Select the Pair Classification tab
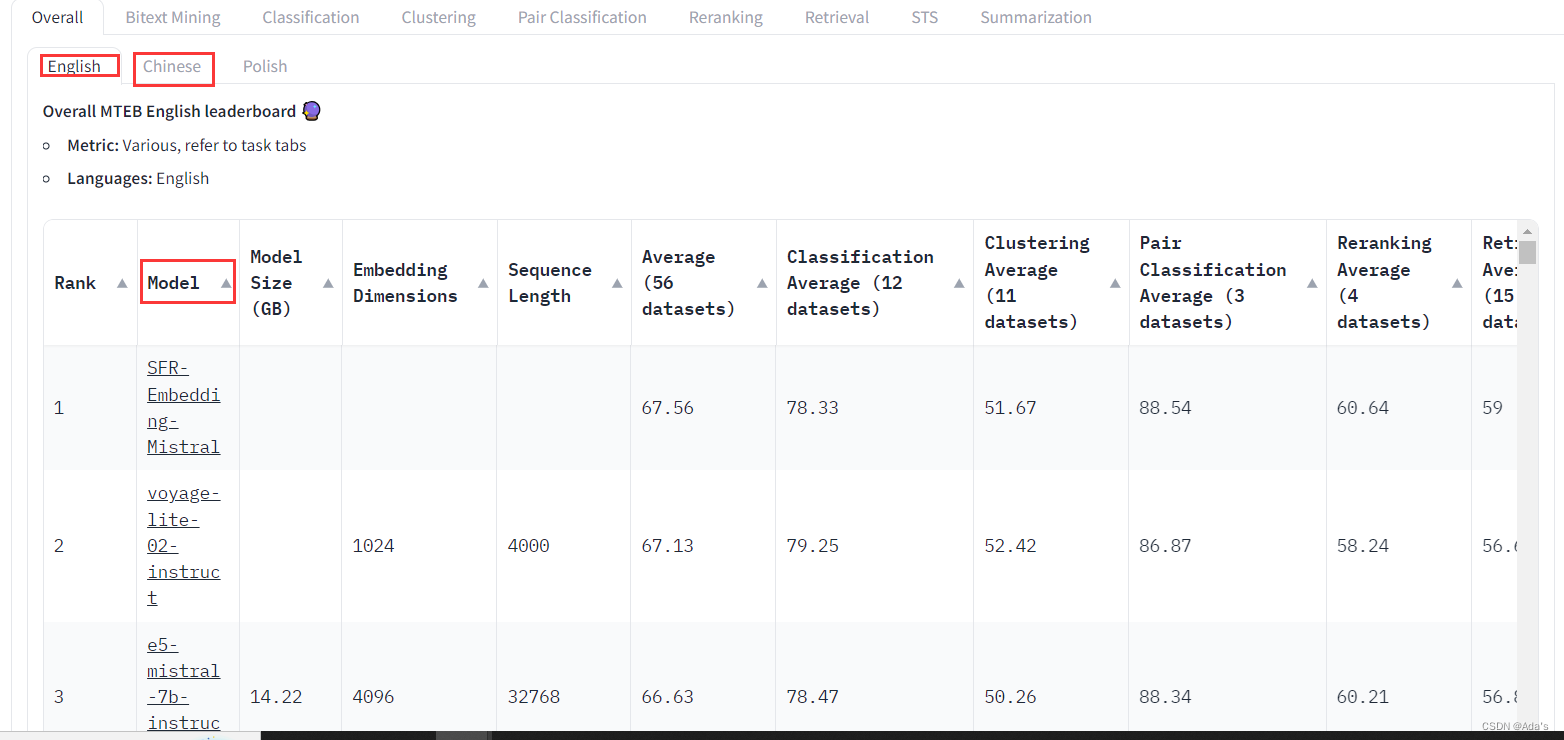Viewport: 1564px width, 740px height. 582,17
